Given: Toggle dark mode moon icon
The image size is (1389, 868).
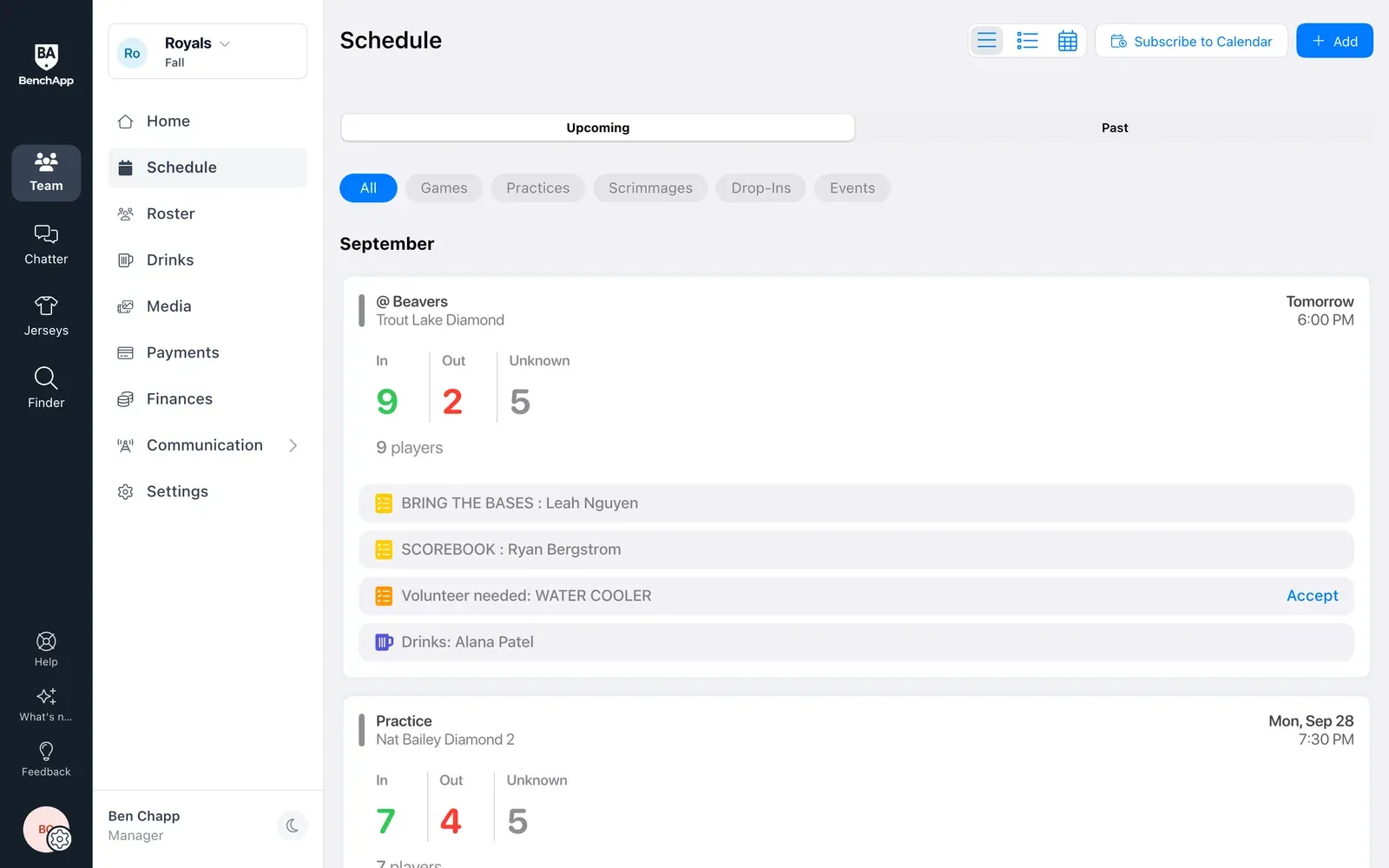Looking at the screenshot, I should point(292,825).
